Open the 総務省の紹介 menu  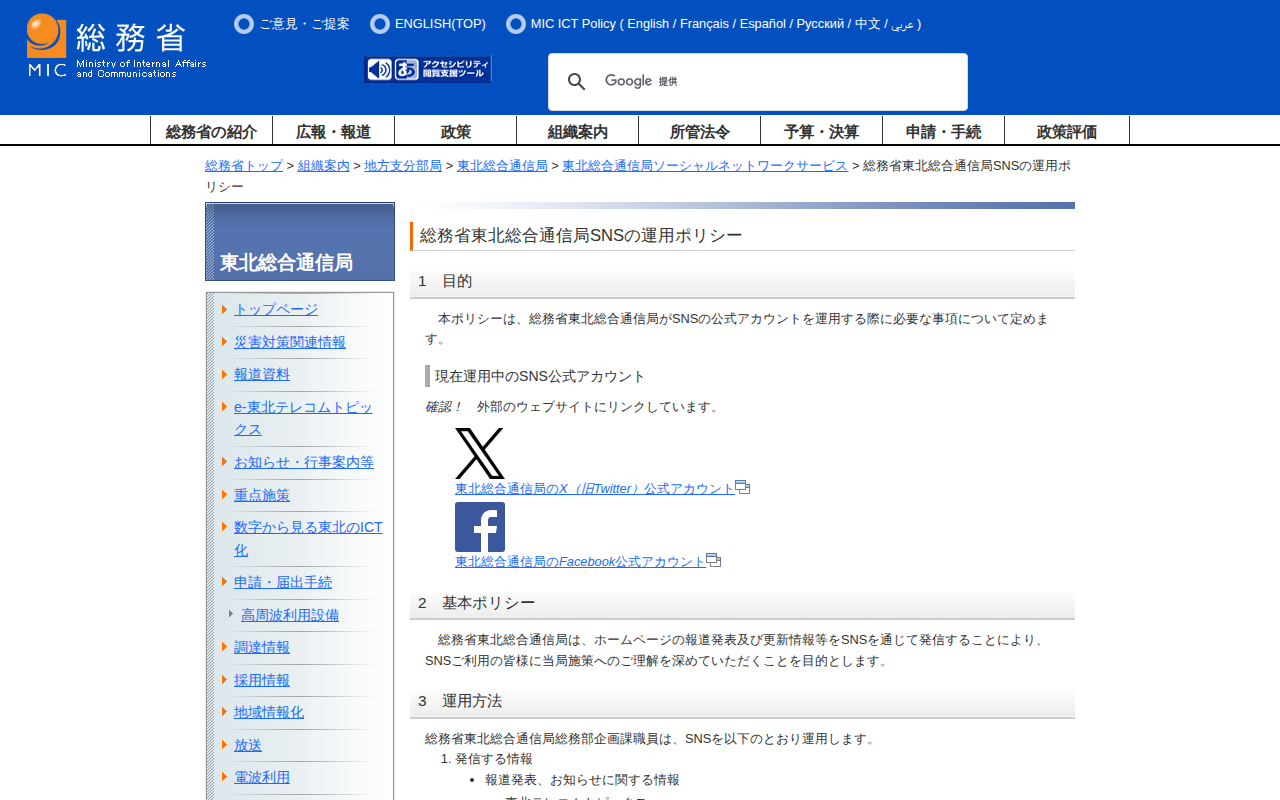(x=211, y=131)
